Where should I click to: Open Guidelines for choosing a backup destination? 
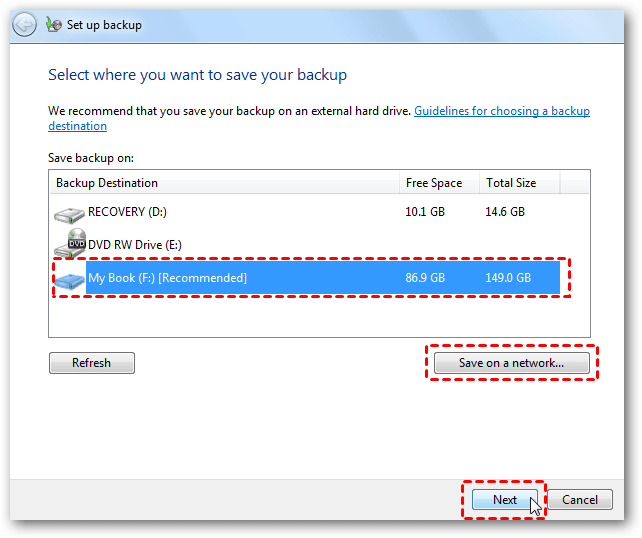(x=502, y=111)
